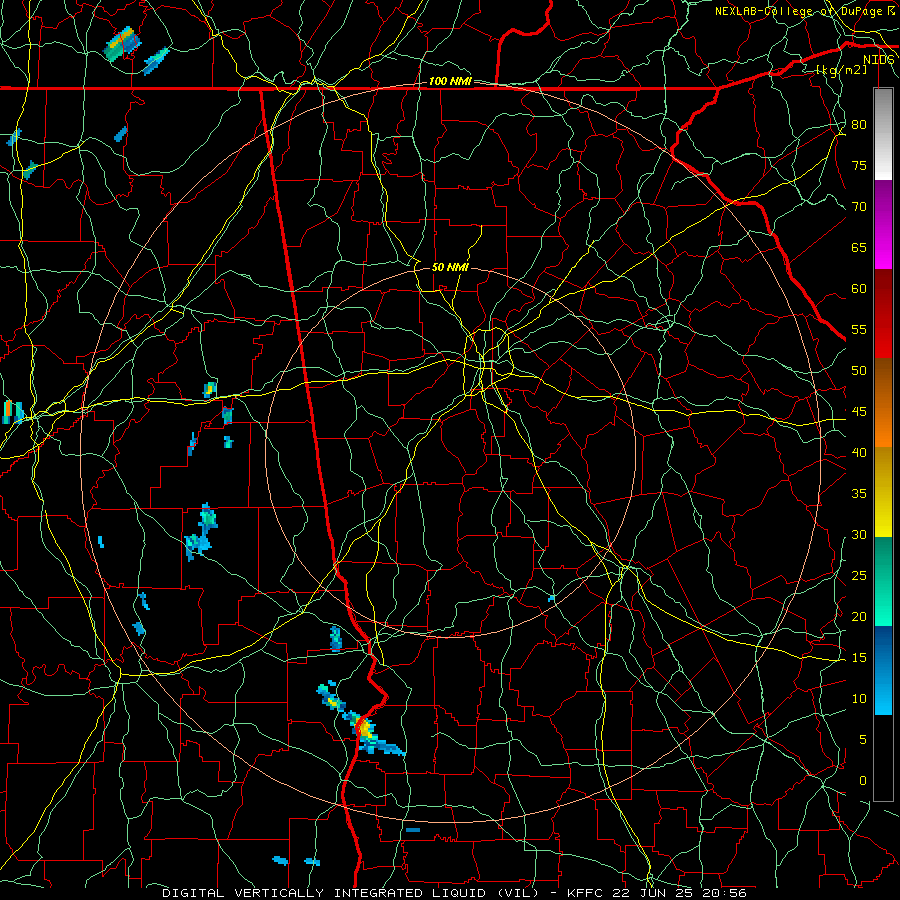Click the scale value 60

click(x=859, y=289)
